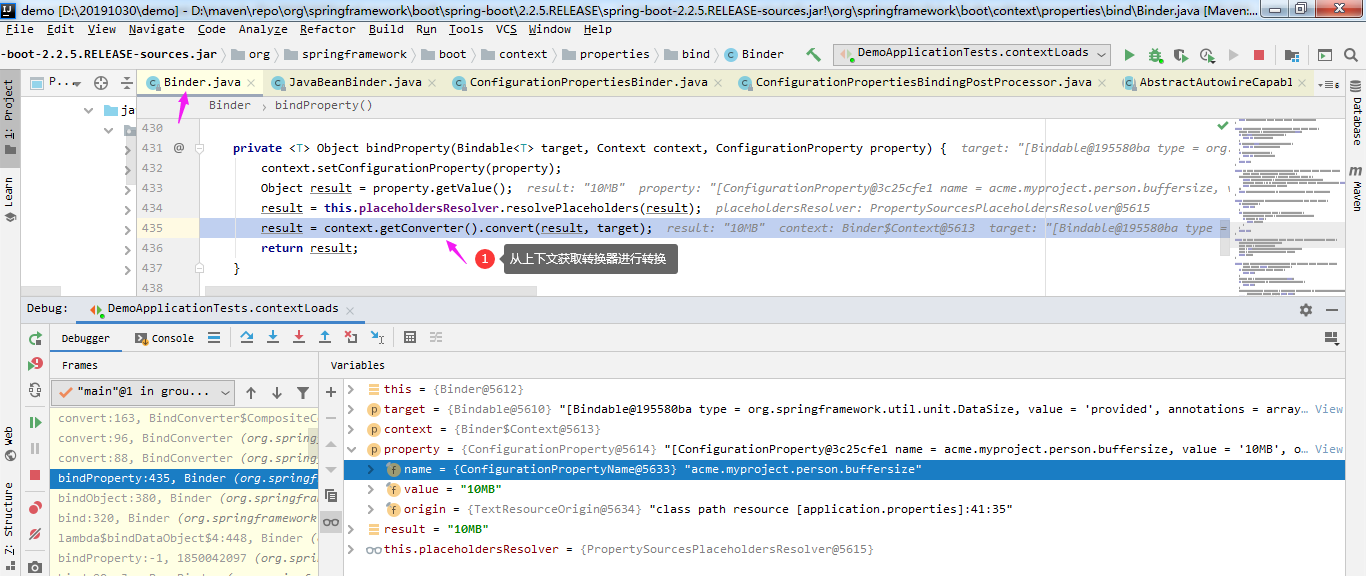The width and height of the screenshot is (1366, 576).
Task: Collapse the 'property' variable node
Action: (x=351, y=449)
